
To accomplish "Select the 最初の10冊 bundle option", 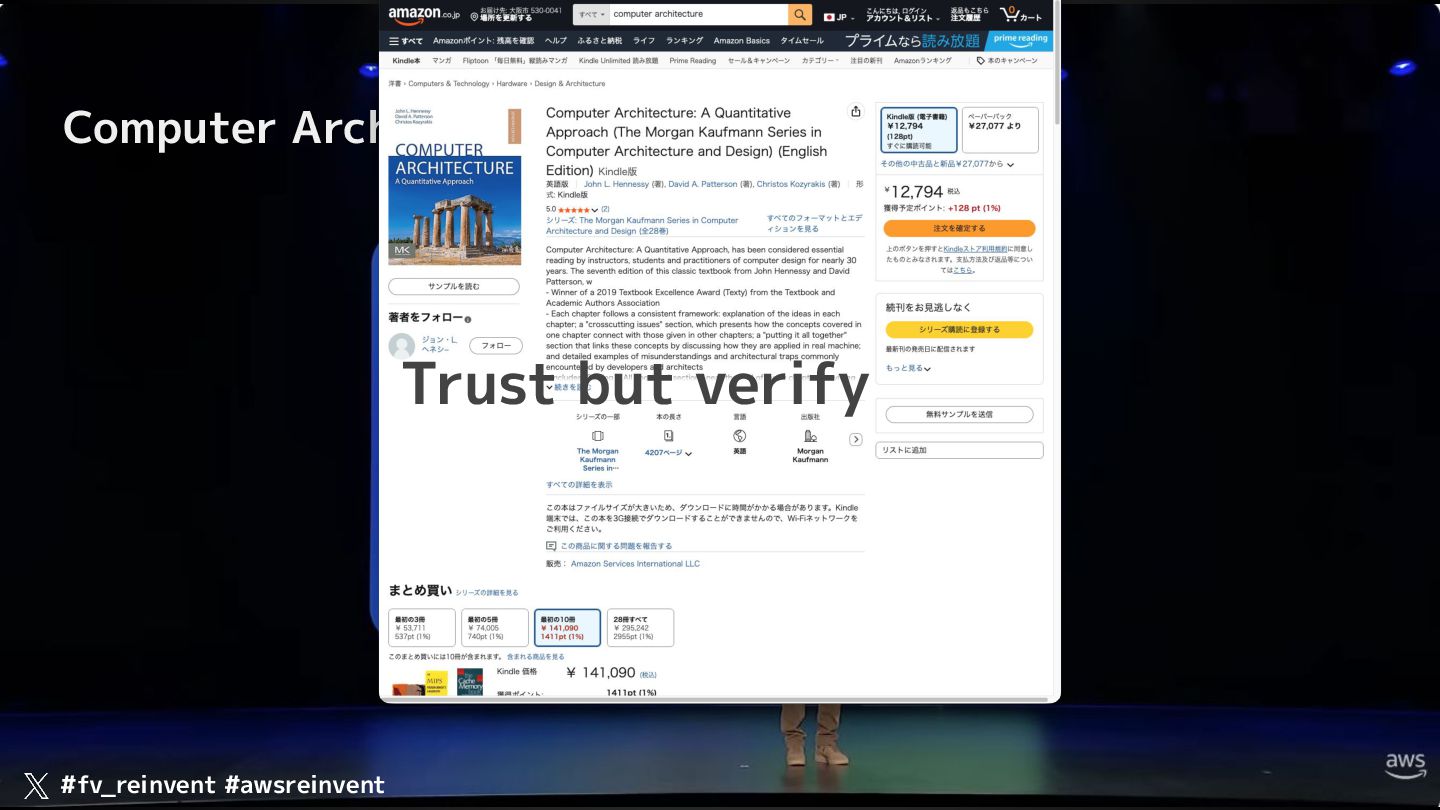I will click(x=567, y=628).
